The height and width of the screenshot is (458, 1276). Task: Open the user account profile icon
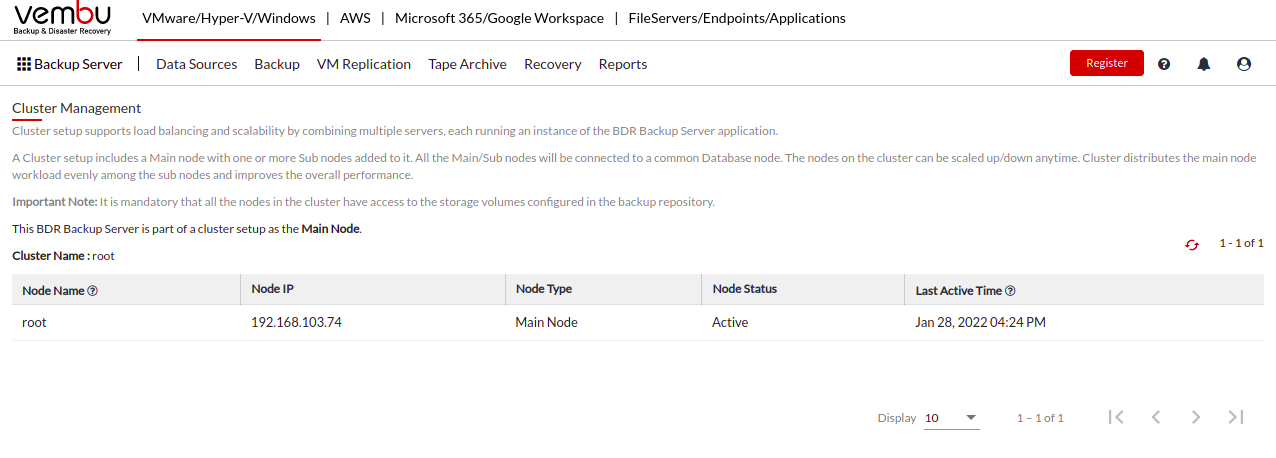pos(1244,64)
